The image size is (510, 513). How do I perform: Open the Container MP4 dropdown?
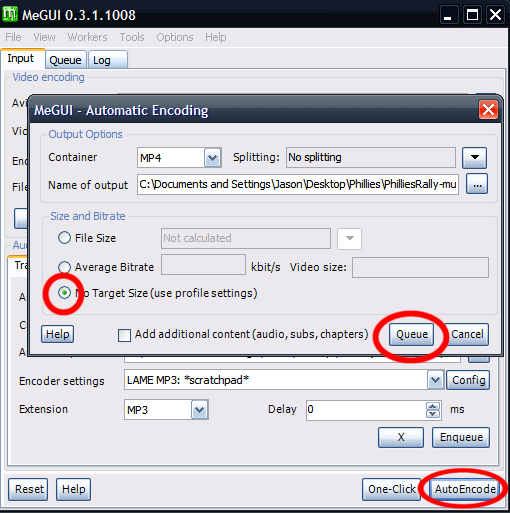tap(213, 158)
